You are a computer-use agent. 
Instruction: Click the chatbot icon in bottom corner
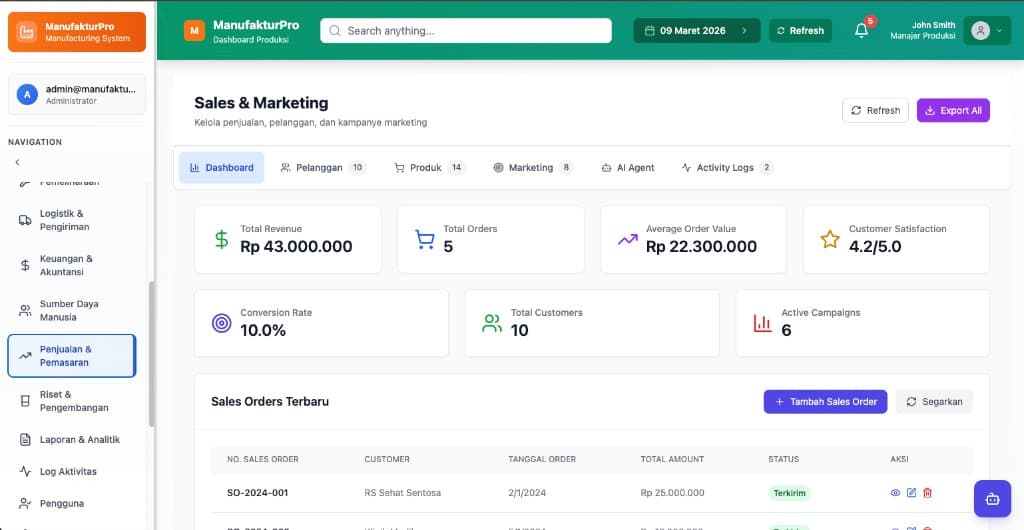(x=992, y=498)
